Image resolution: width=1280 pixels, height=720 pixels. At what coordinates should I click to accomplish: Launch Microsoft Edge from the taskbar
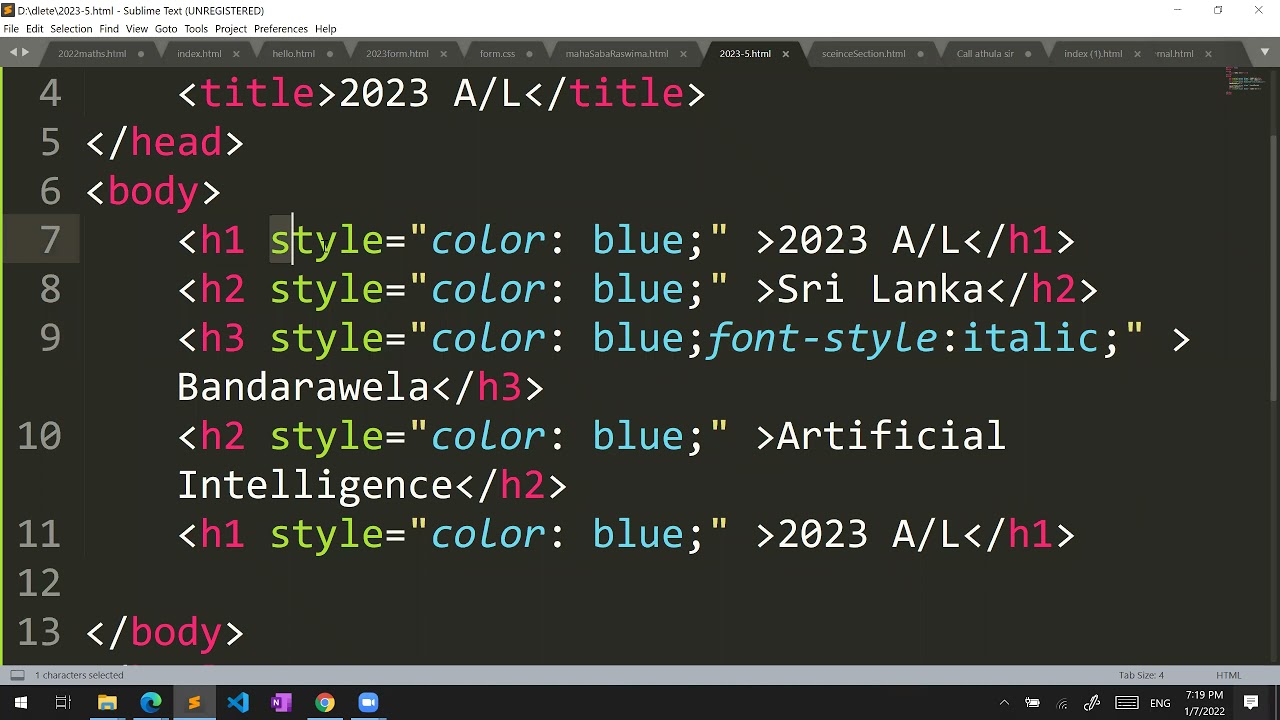tap(150, 703)
